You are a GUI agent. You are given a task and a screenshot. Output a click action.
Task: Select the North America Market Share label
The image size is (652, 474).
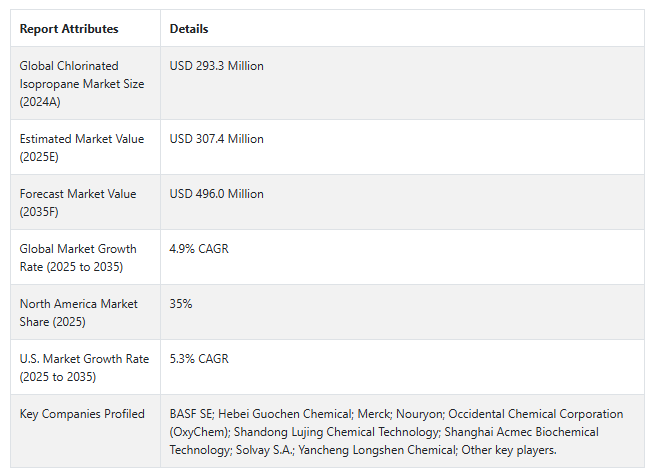pyautogui.click(x=78, y=313)
